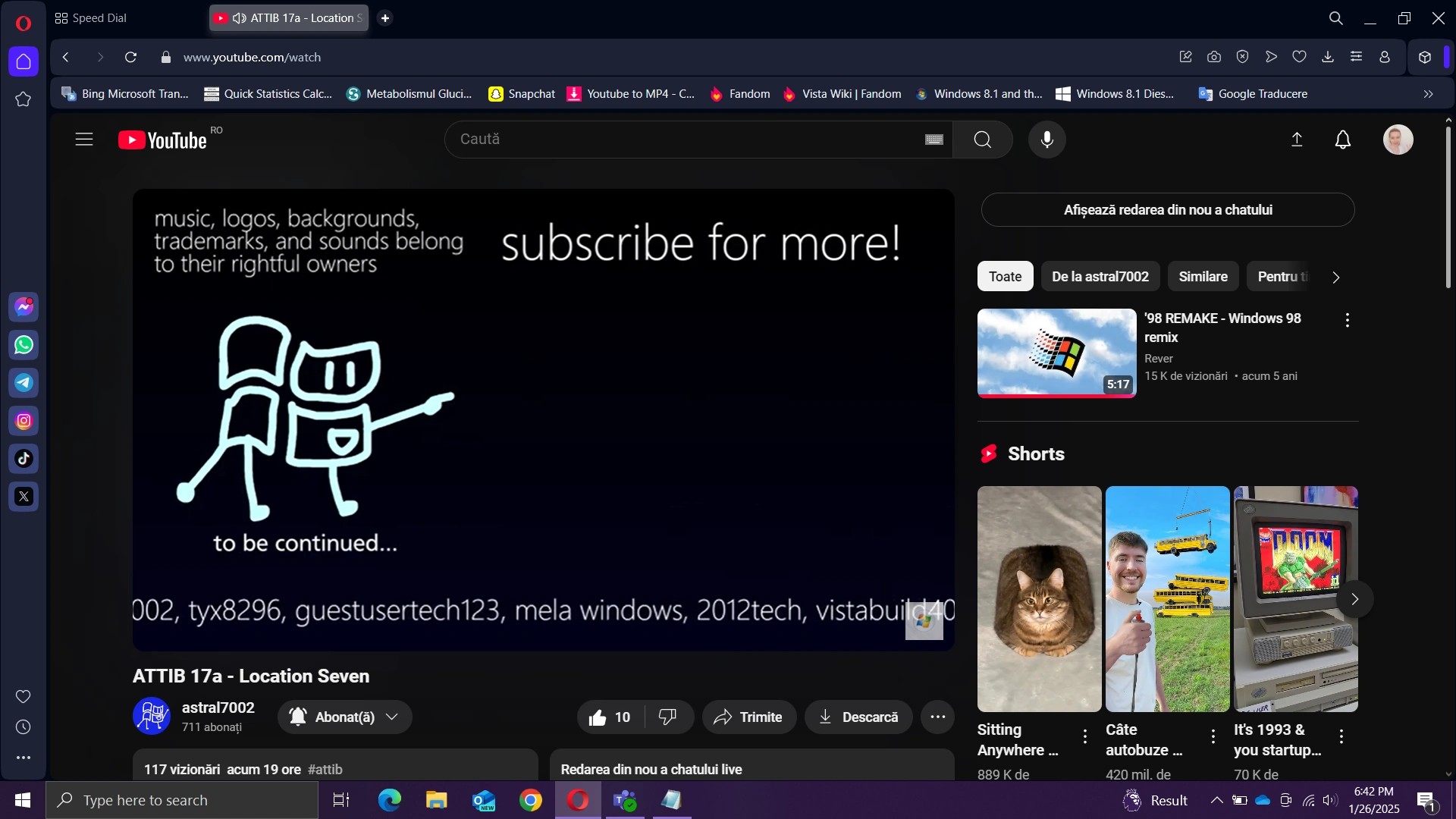1456x819 pixels.
Task: Click the Opera snapshot camera icon
Action: (1214, 57)
